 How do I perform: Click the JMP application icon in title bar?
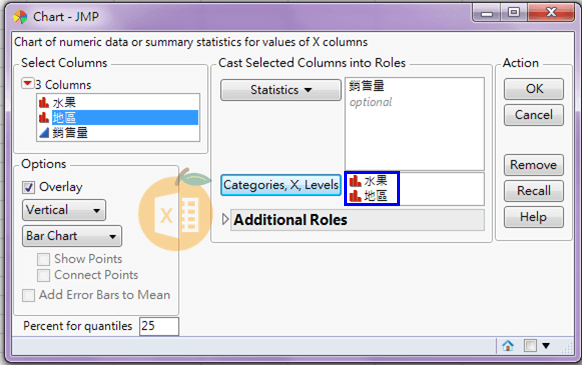click(x=20, y=17)
